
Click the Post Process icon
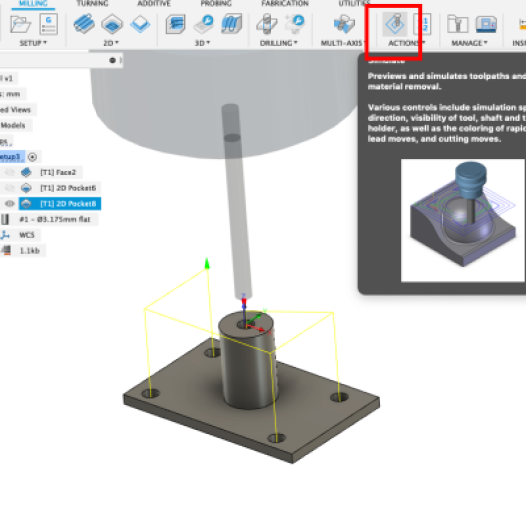[x=422, y=24]
